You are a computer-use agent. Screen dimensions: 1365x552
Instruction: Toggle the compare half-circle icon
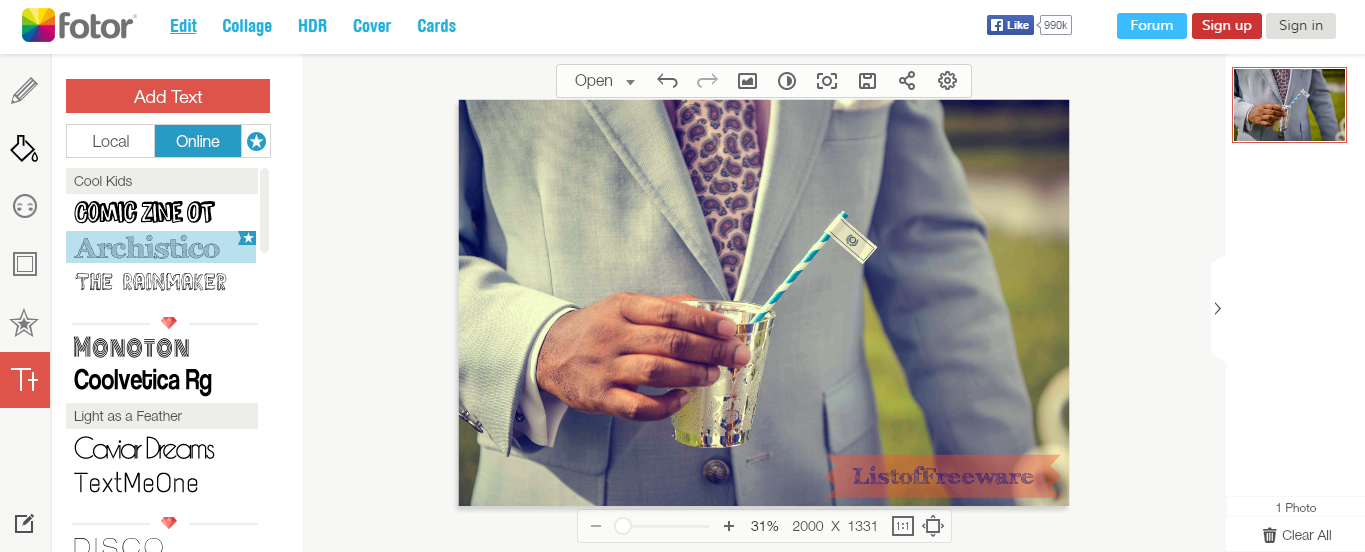[787, 81]
